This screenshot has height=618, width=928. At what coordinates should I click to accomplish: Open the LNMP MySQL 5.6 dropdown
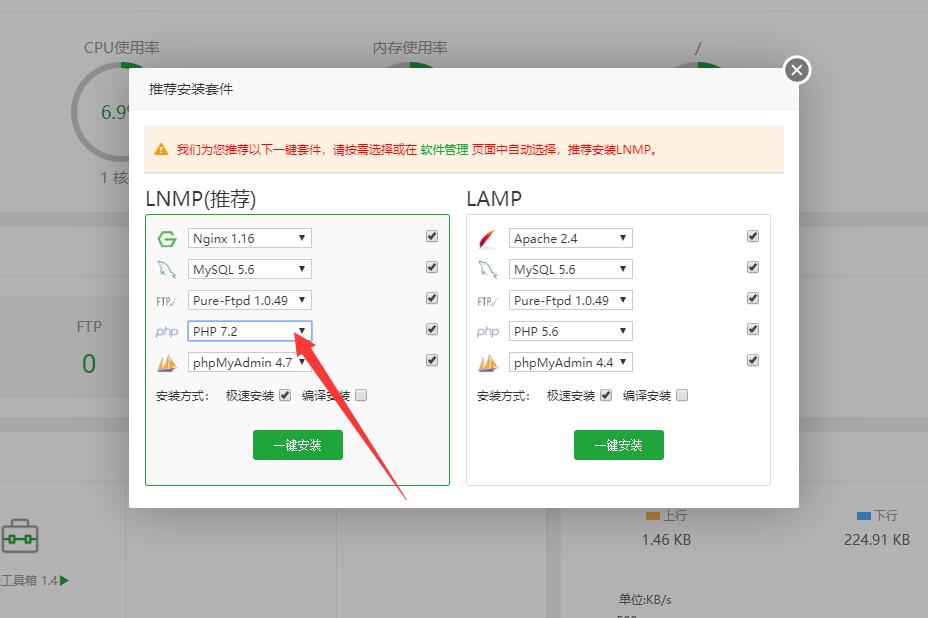(x=250, y=269)
